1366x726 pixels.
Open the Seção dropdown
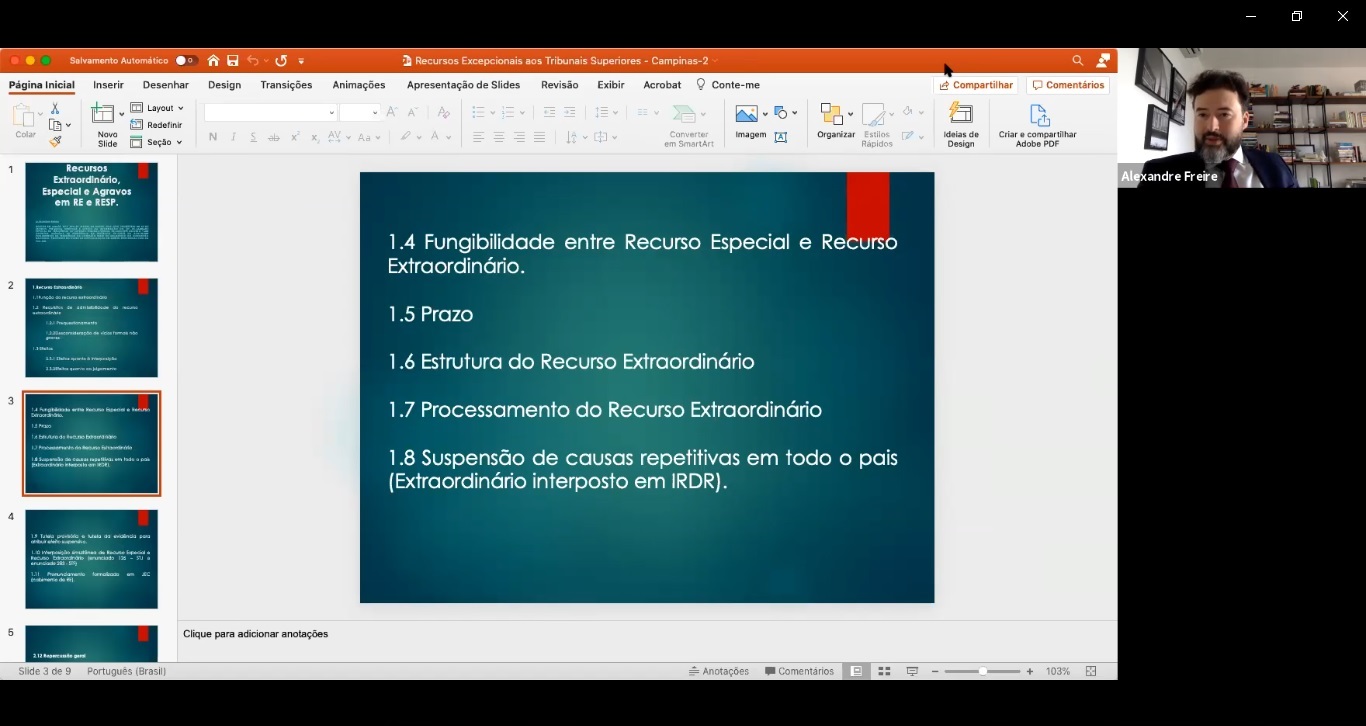[x=157, y=142]
